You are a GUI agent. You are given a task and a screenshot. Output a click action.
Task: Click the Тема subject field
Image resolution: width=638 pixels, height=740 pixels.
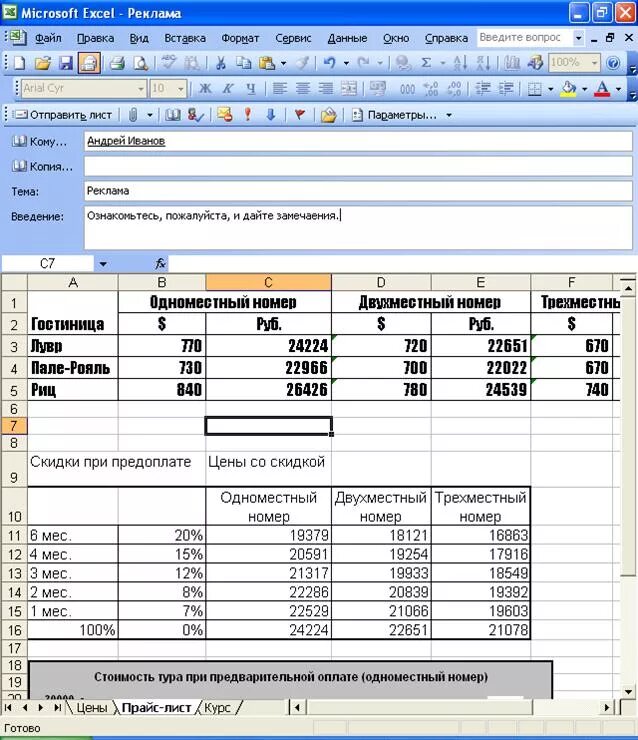coord(358,191)
